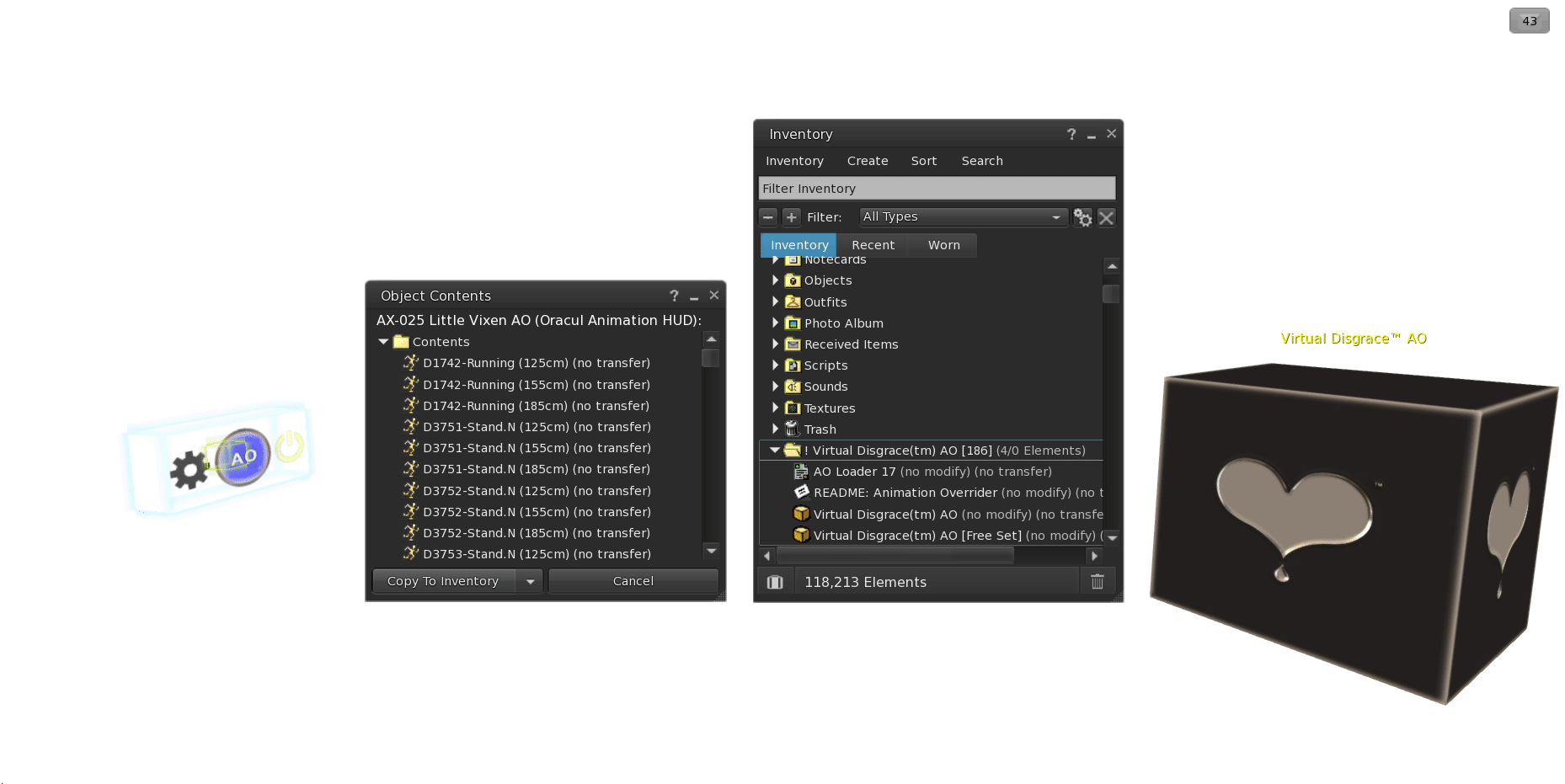
Task: Open the Sort menu
Action: coord(924,161)
